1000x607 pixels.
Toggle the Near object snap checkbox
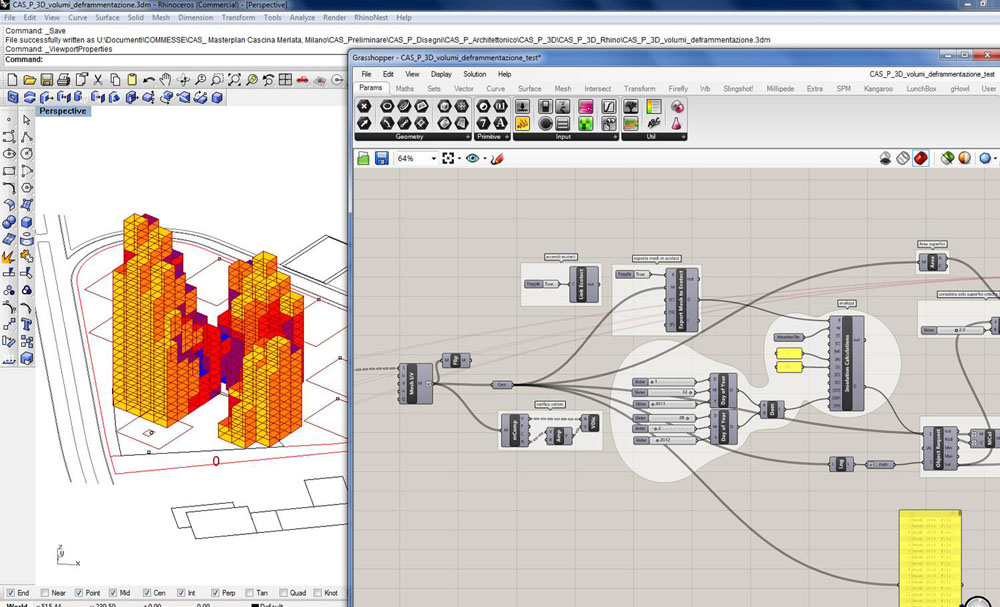coord(45,593)
